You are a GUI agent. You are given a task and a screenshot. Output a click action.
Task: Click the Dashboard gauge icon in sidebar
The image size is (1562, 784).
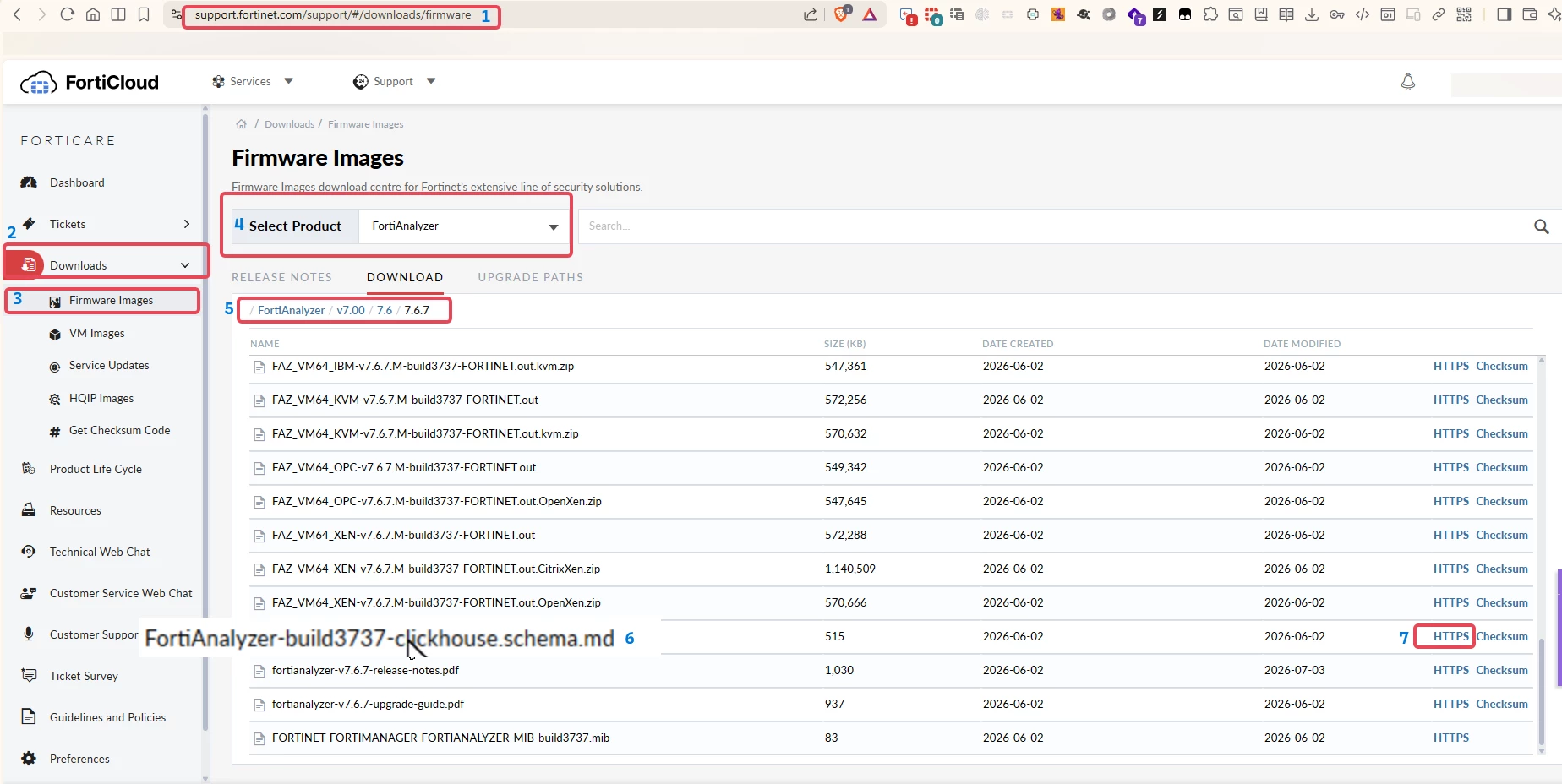point(29,182)
